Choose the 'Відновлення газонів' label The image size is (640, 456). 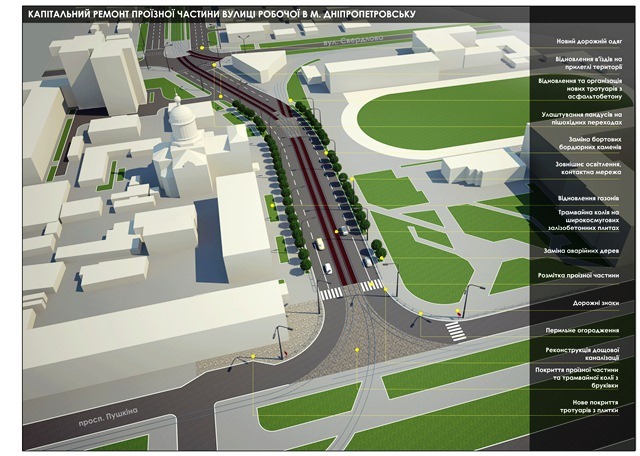click(590, 198)
